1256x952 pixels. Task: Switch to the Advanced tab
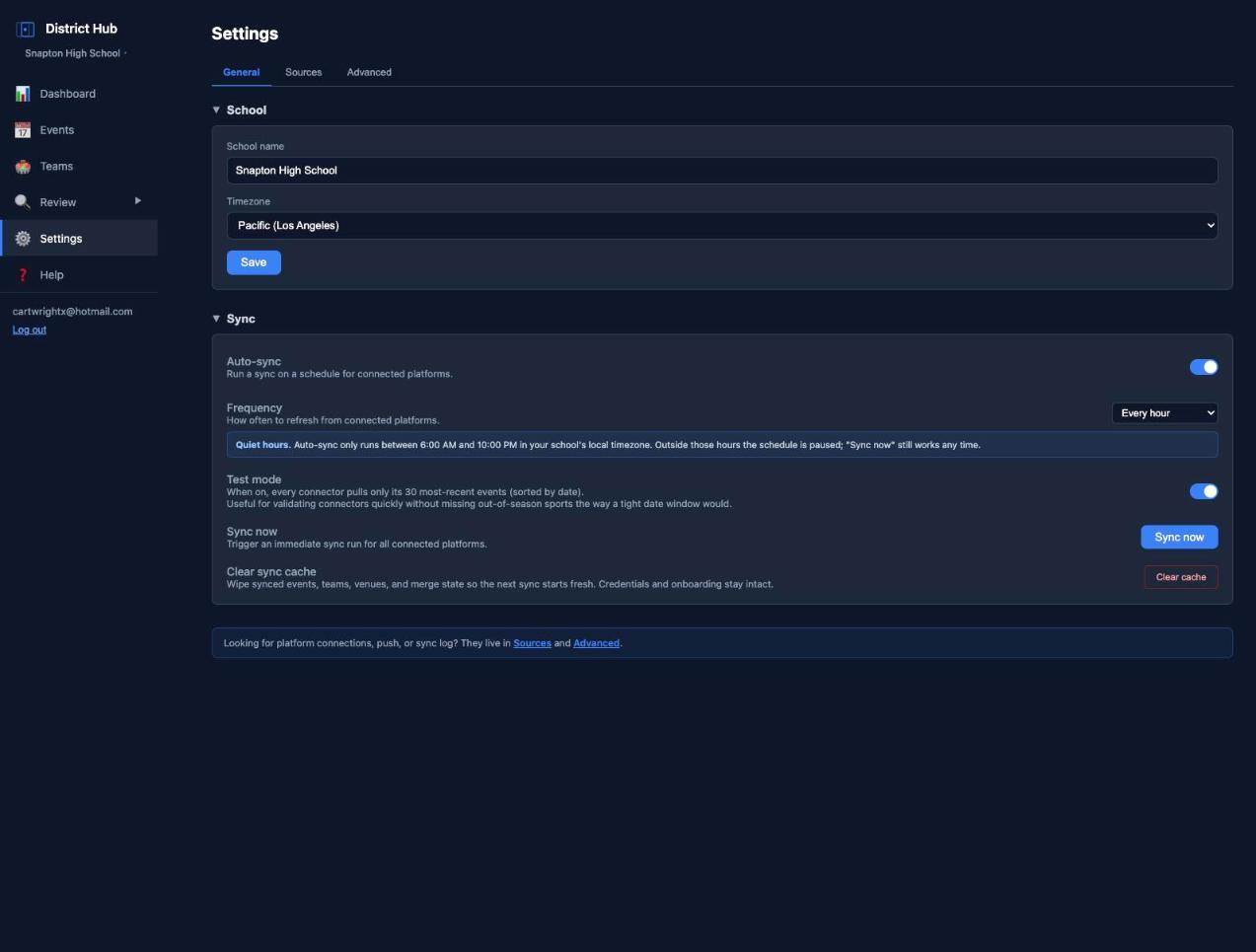(369, 72)
